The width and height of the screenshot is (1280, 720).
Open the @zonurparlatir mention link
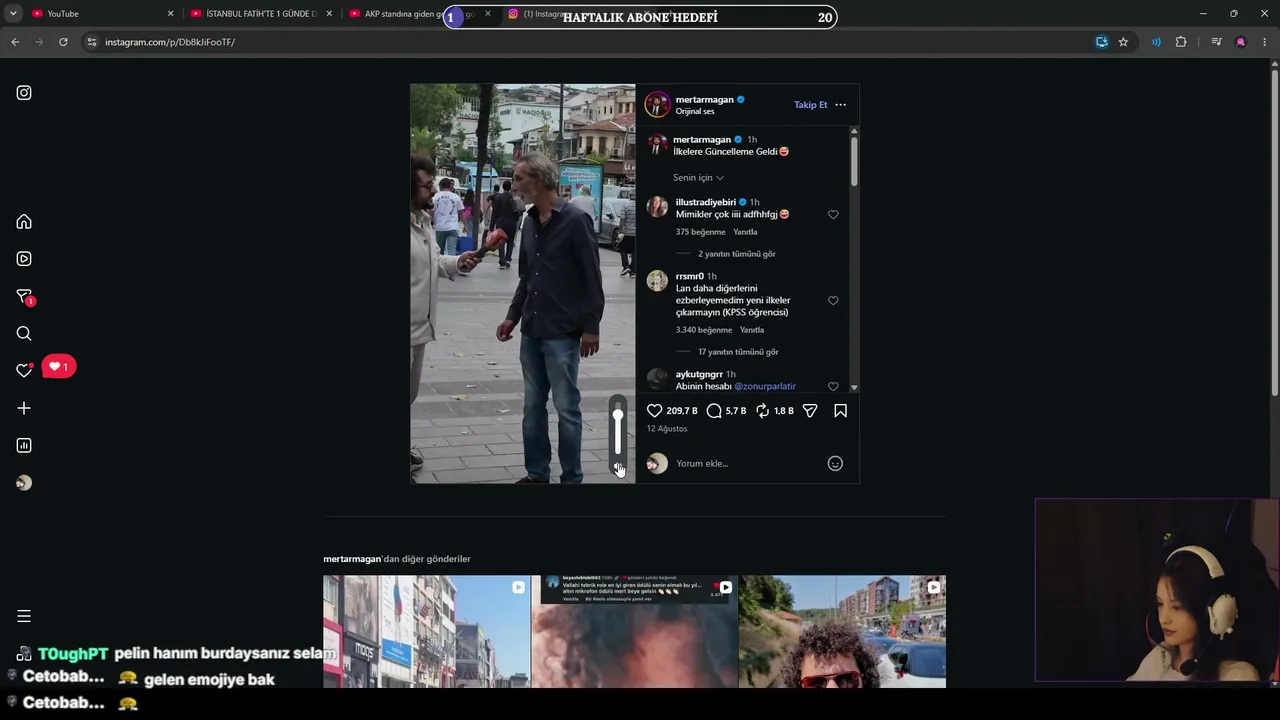tap(765, 386)
